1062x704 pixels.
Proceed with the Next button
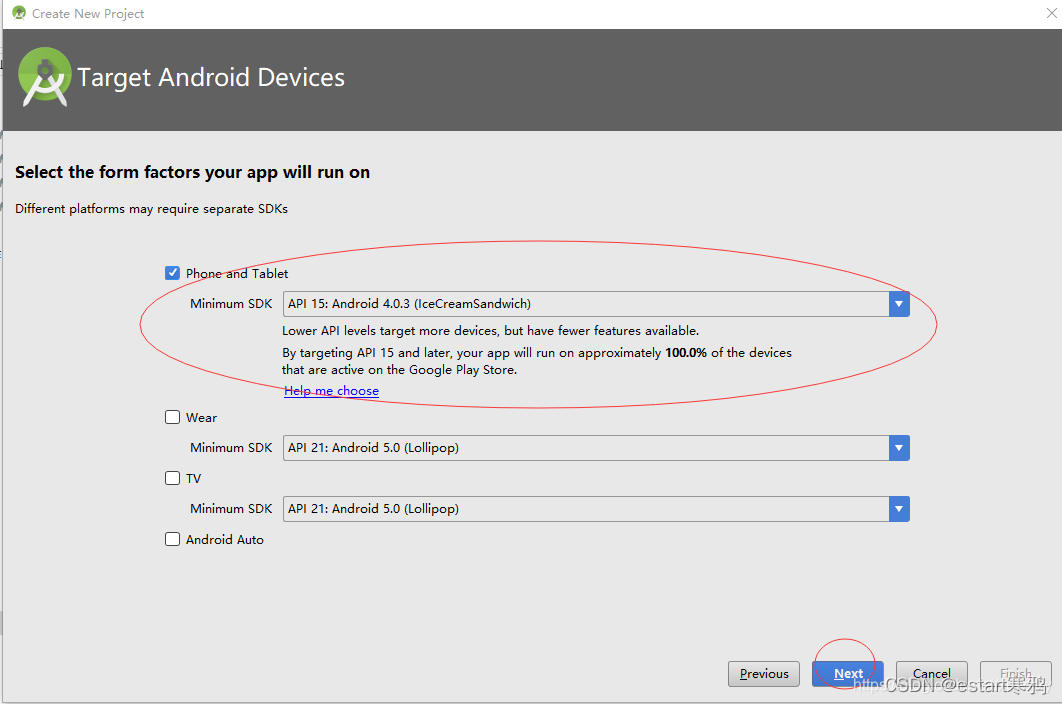[848, 674]
